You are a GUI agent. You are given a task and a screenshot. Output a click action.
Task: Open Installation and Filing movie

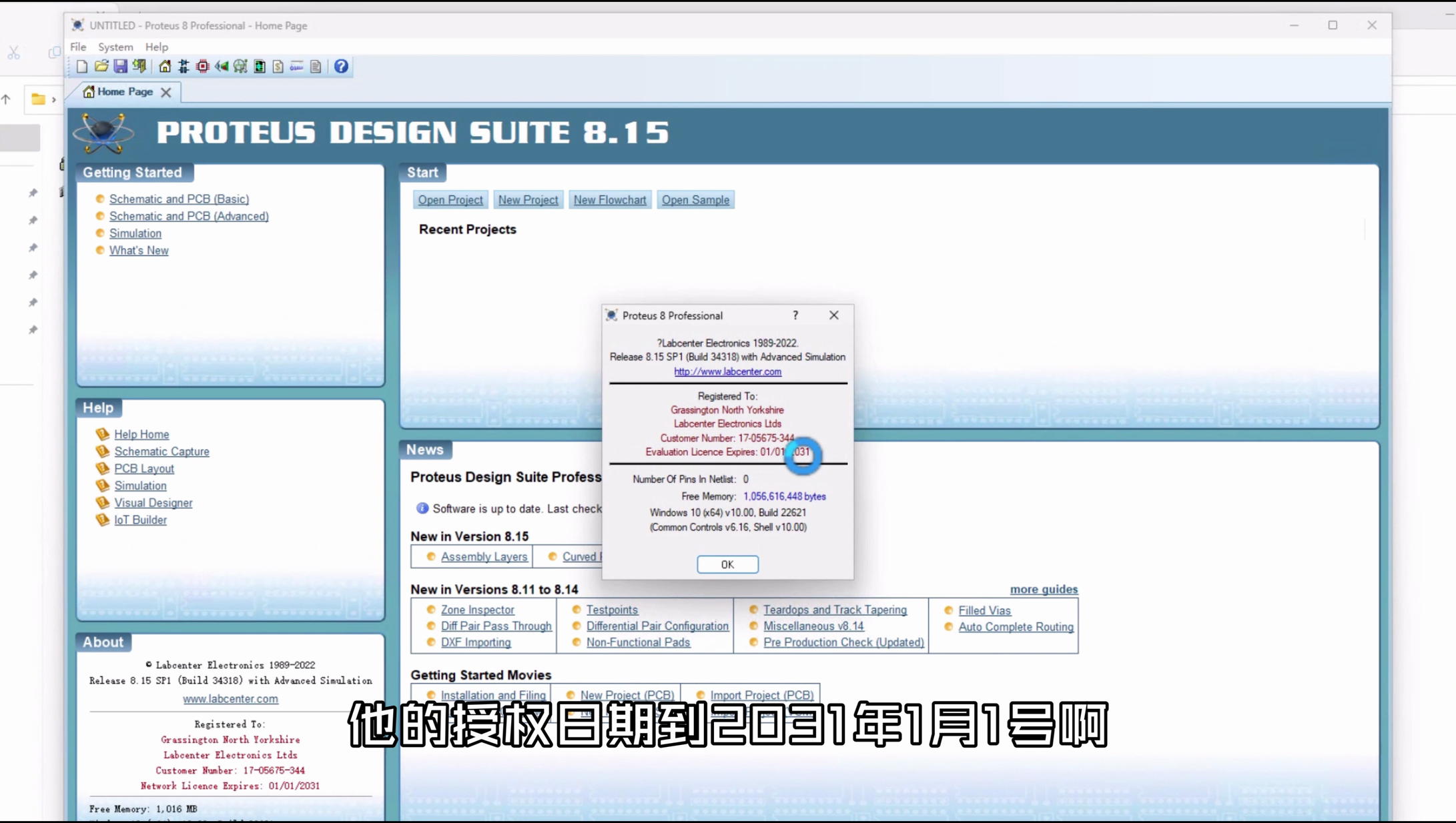pyautogui.click(x=493, y=695)
